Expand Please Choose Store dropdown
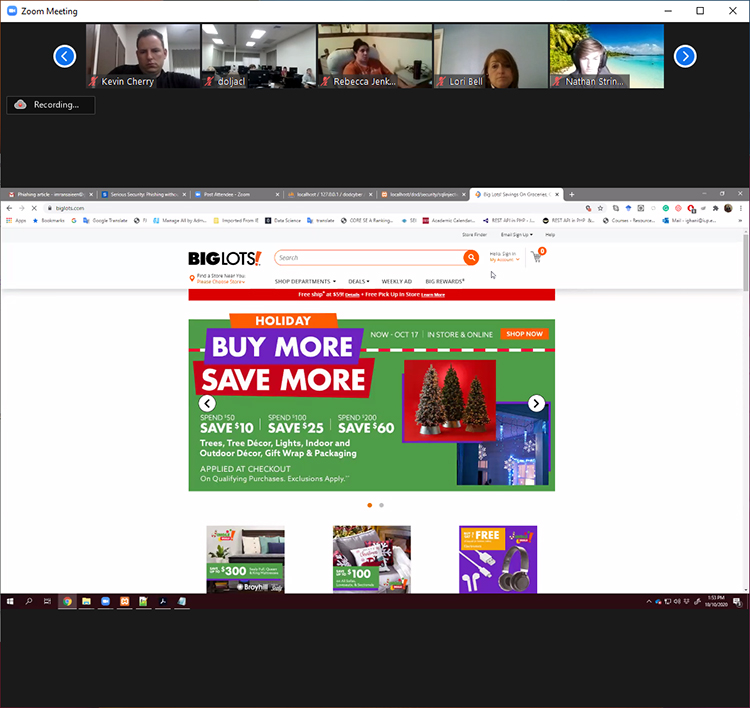This screenshot has width=750, height=708. pyautogui.click(x=221, y=282)
